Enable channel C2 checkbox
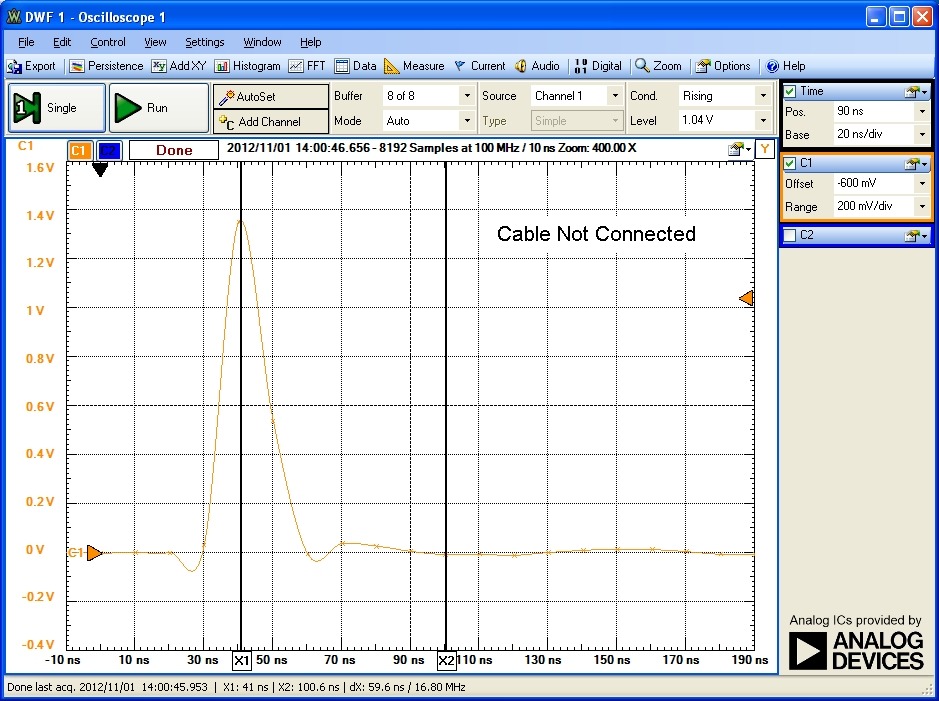 (790, 235)
